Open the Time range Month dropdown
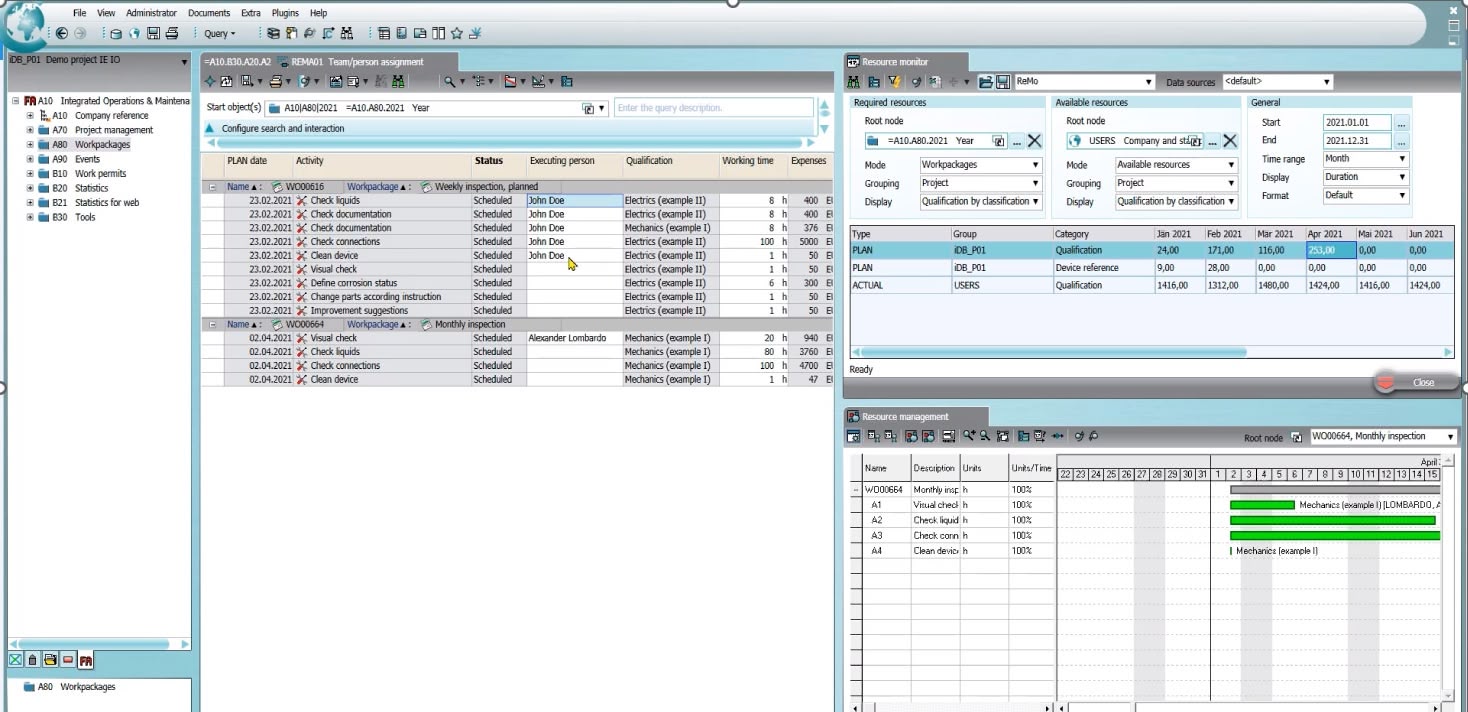Image resolution: width=1468 pixels, height=712 pixels. pos(1402,159)
